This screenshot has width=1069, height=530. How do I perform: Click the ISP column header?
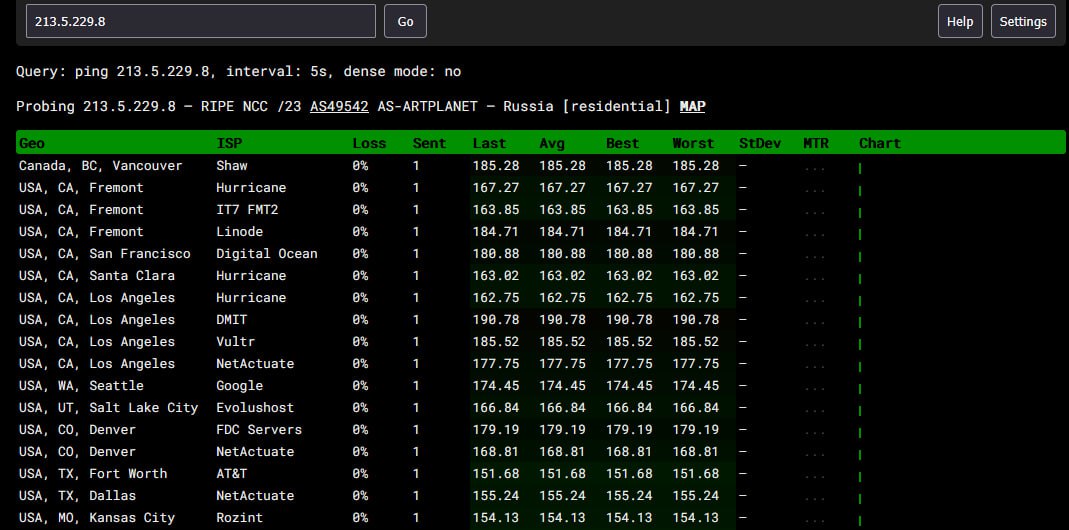[x=229, y=143]
